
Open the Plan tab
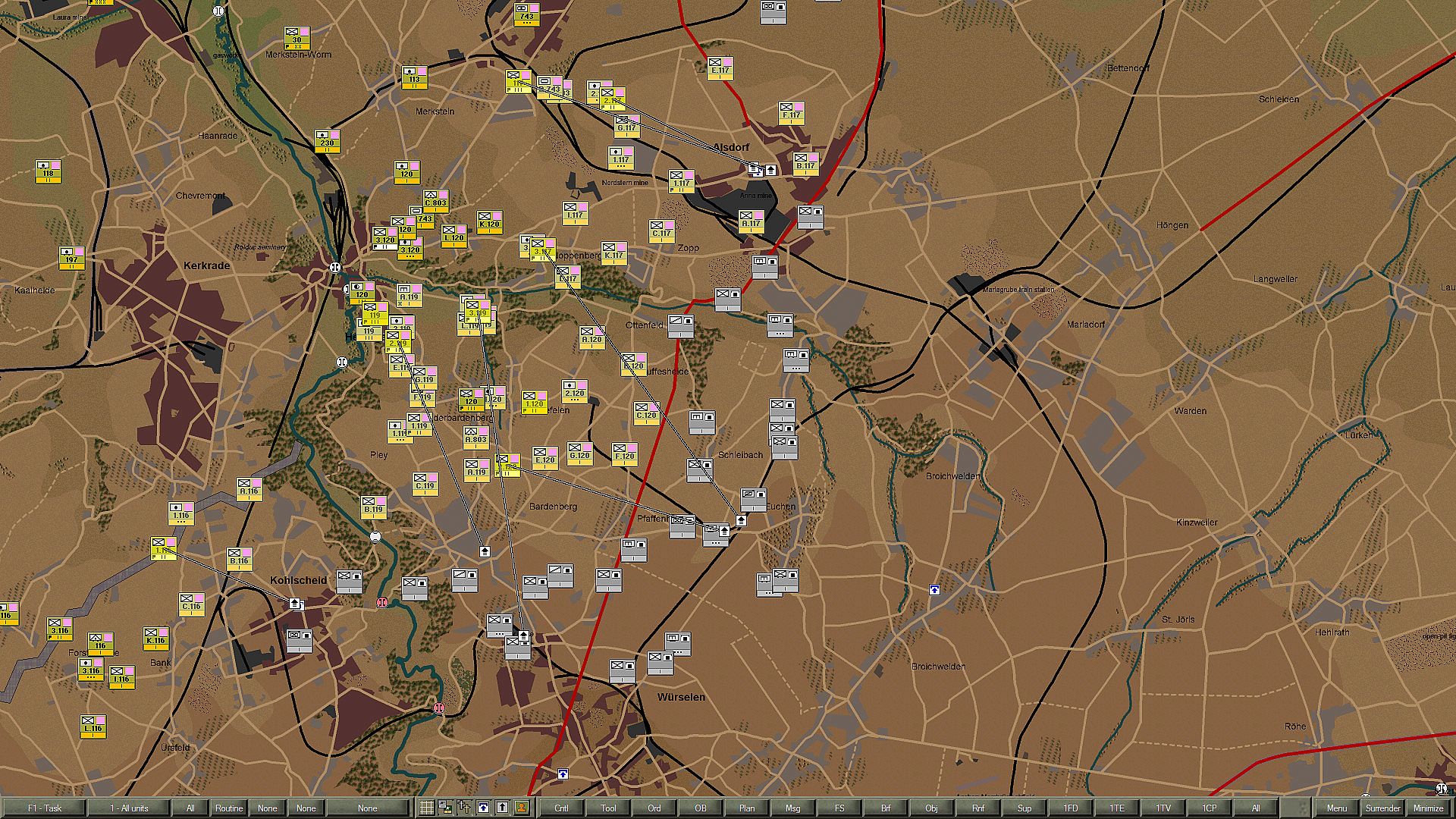747,808
